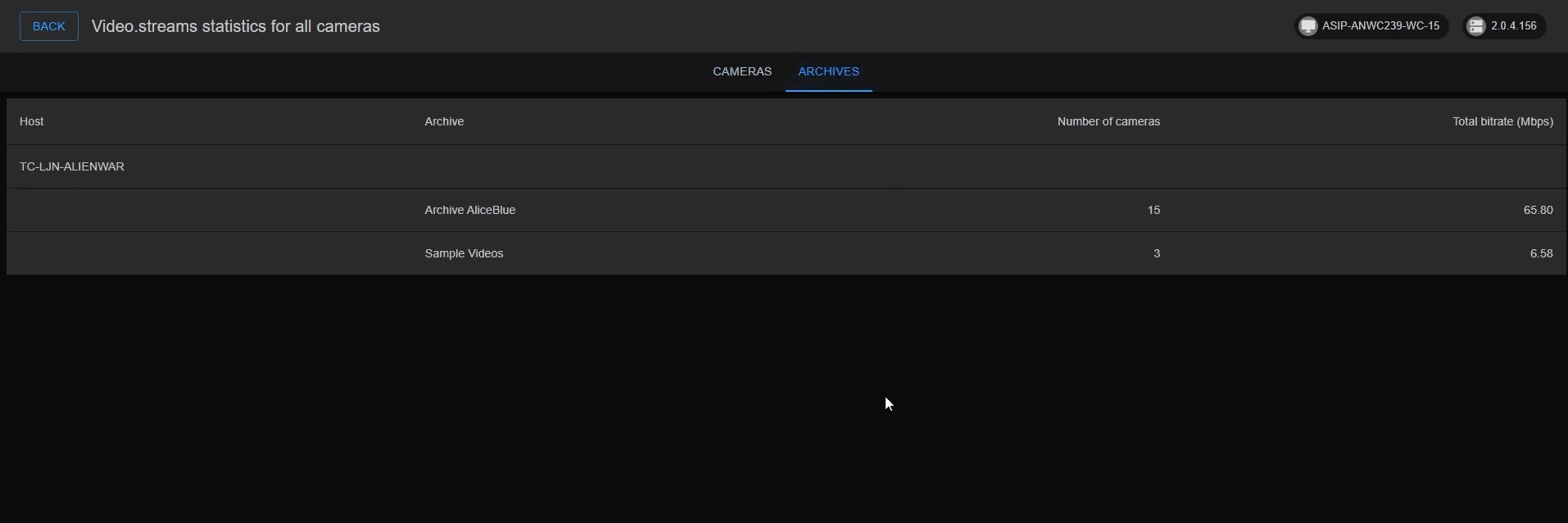Click the camera count 15 cell
This screenshot has width=1568, height=523.
point(1153,210)
